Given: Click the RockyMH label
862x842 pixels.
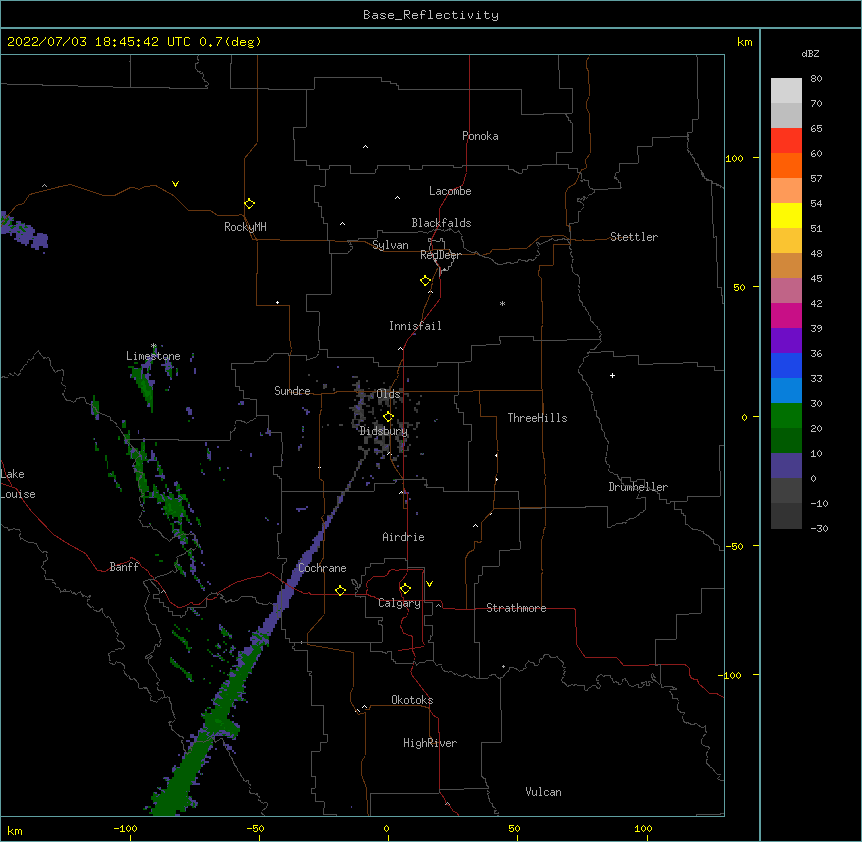Looking at the screenshot, I should pyautogui.click(x=245, y=227).
